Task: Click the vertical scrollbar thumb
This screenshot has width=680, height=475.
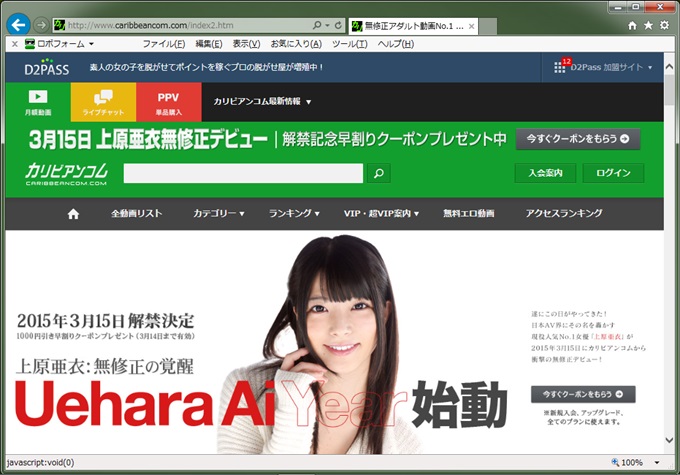Action: 669,89
